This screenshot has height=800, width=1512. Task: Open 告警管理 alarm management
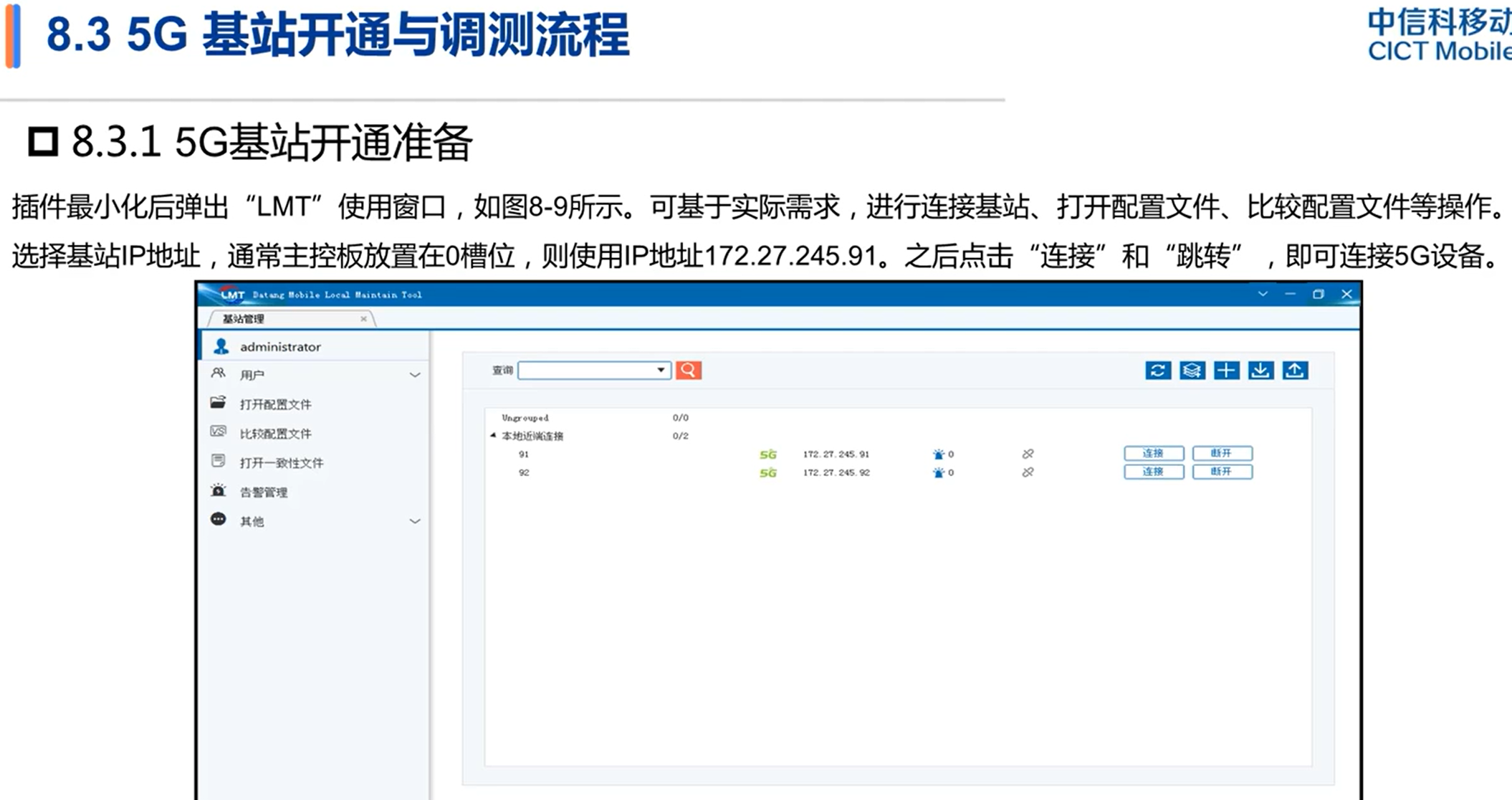(x=263, y=492)
